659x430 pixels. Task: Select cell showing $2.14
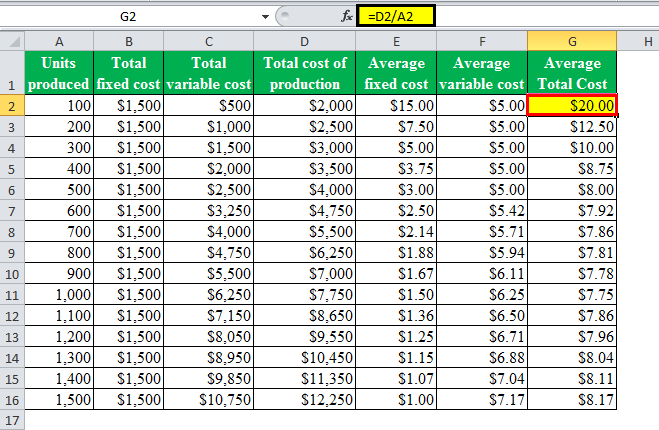click(x=396, y=231)
